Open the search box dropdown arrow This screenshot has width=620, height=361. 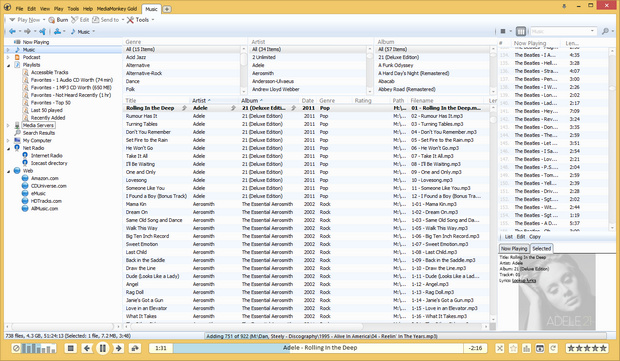click(592, 31)
